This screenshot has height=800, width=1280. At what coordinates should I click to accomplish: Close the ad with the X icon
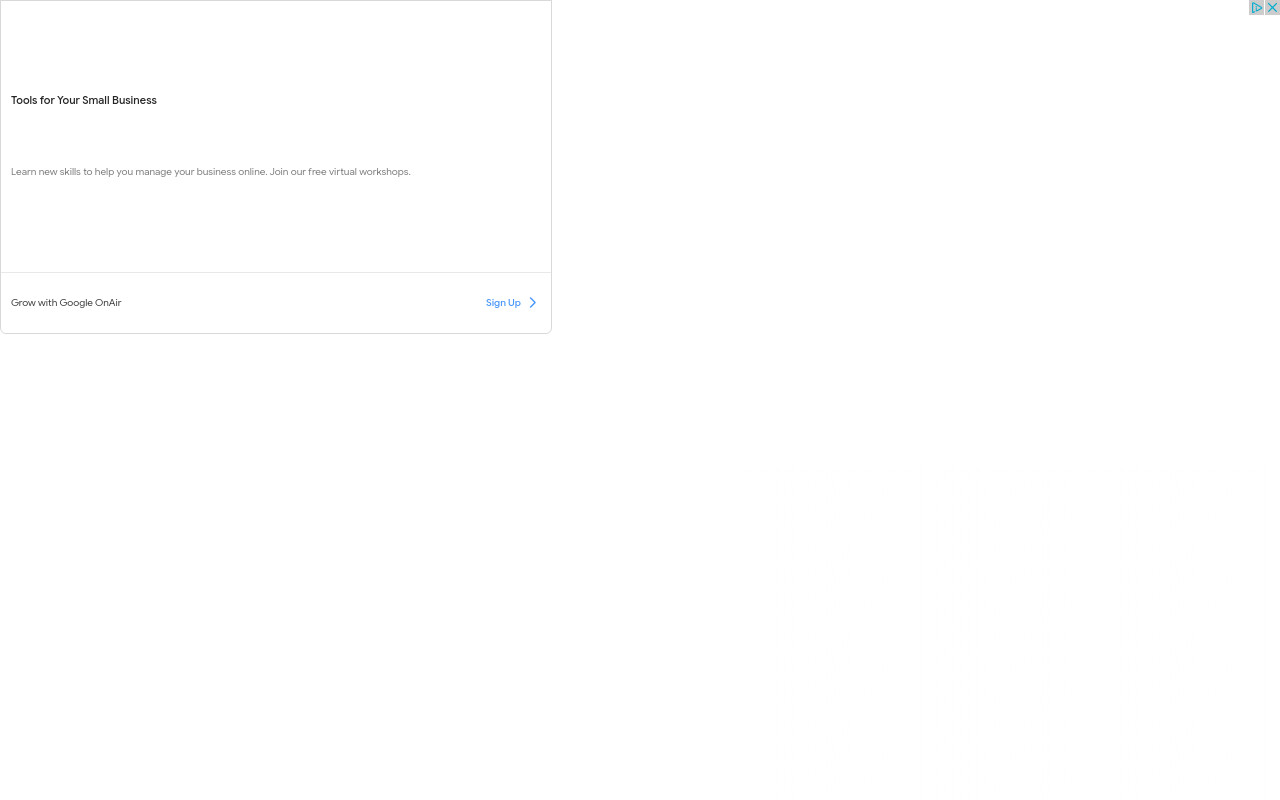[1272, 8]
